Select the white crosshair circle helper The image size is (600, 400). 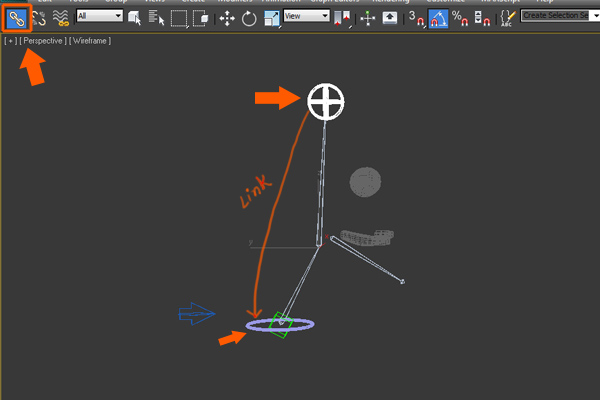click(x=326, y=102)
